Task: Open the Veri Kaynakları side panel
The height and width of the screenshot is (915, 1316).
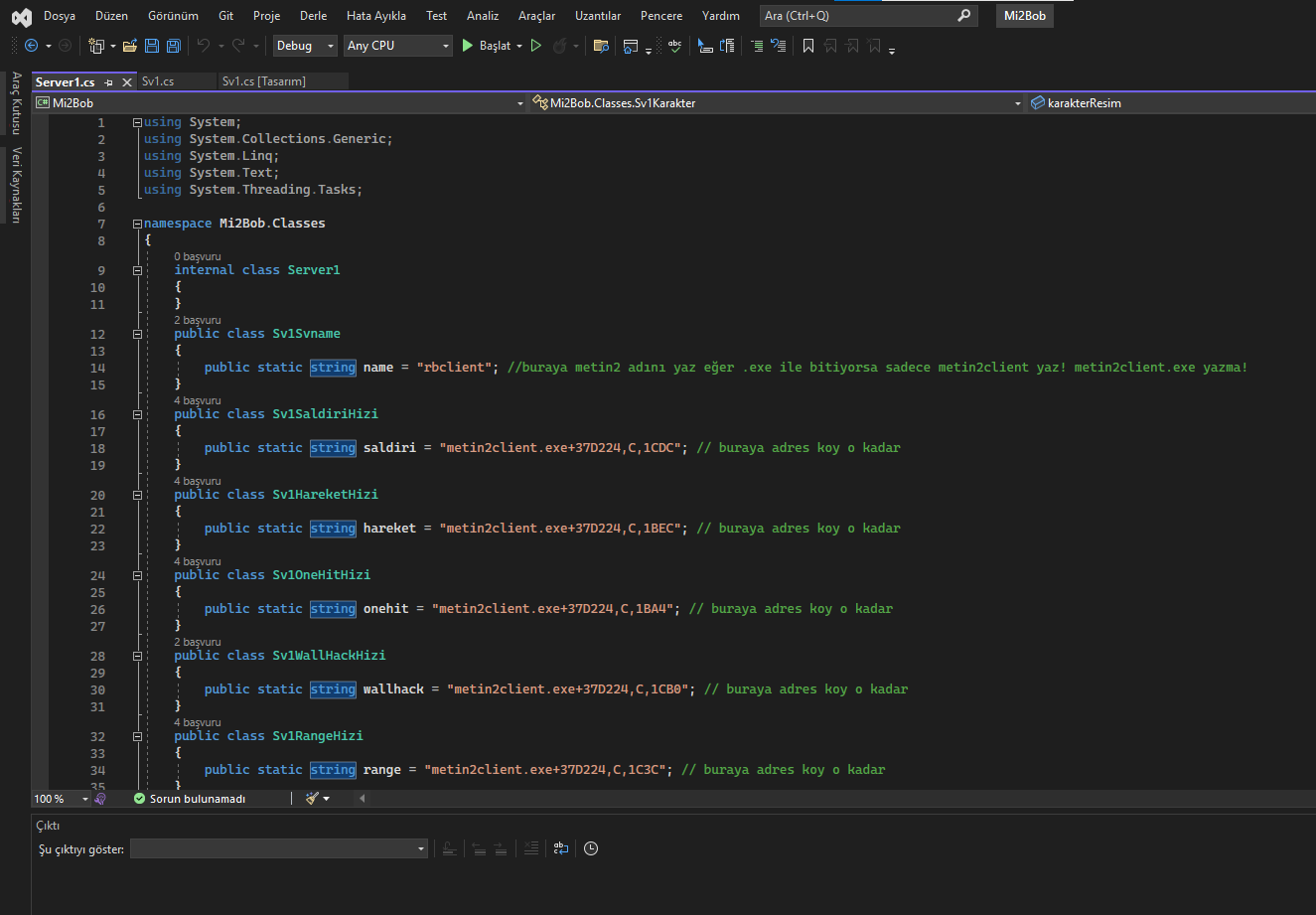Action: (x=16, y=185)
